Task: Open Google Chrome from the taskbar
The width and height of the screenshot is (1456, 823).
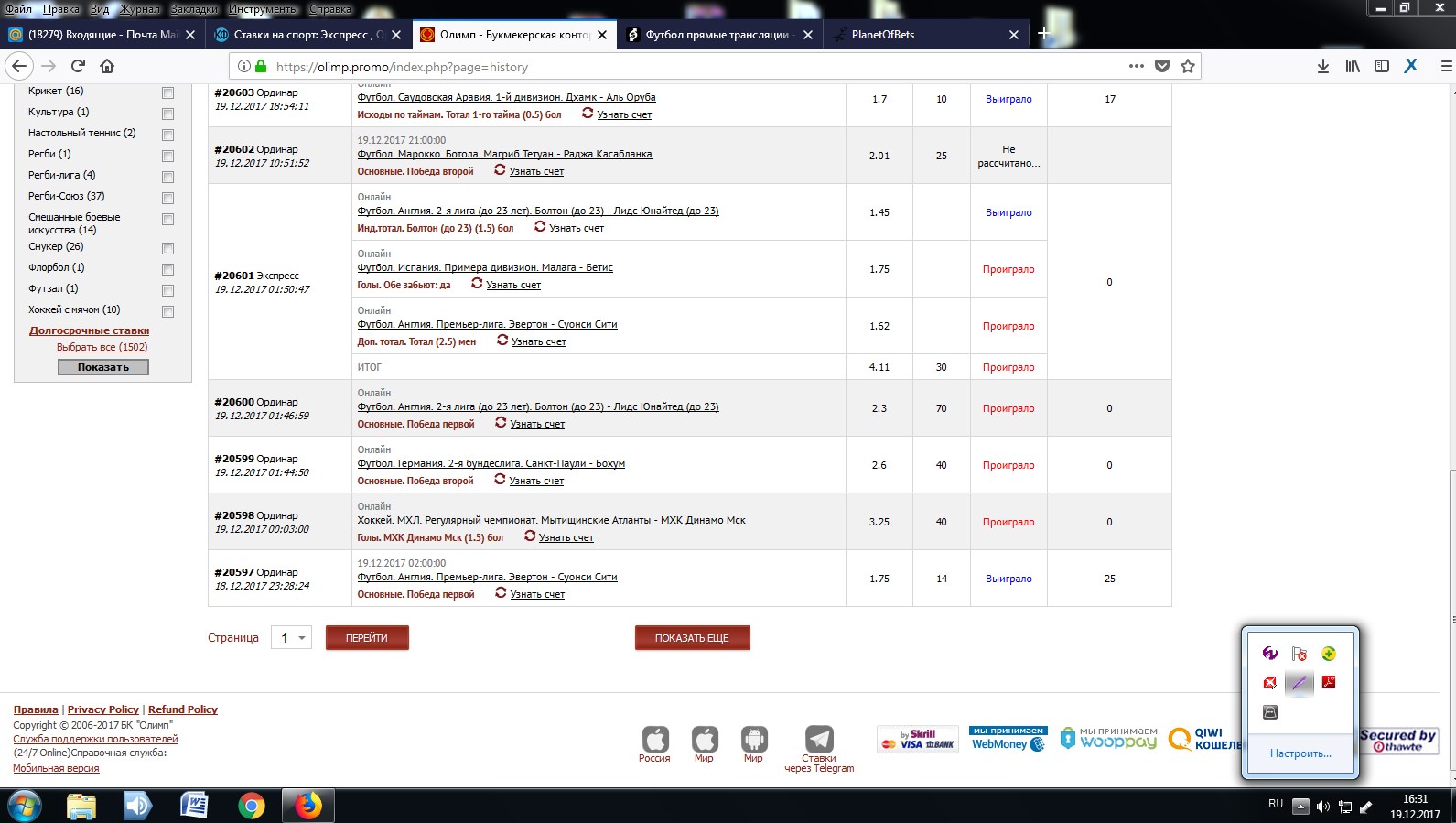Action: click(x=251, y=806)
